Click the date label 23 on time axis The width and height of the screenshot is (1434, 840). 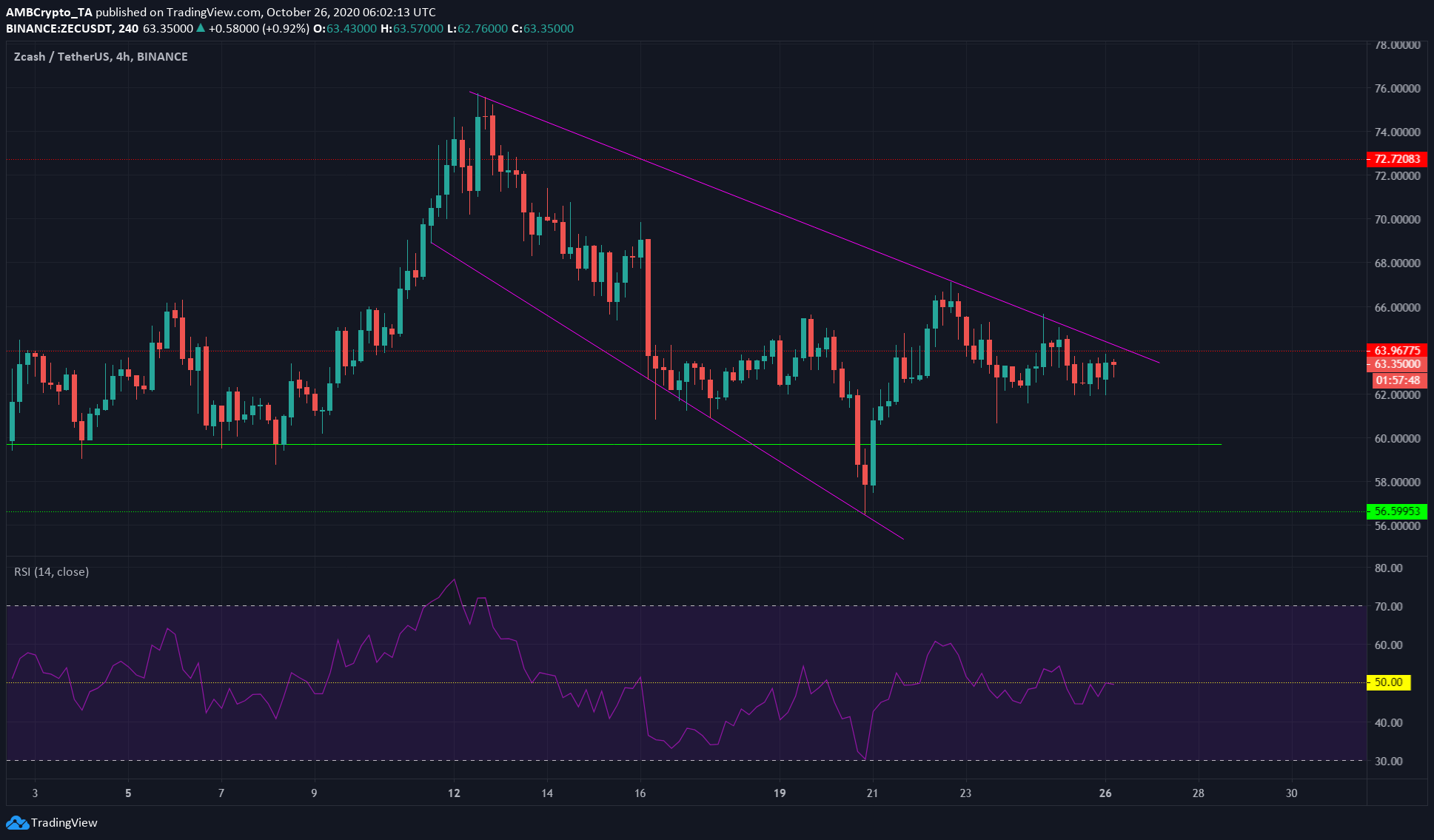tap(965, 793)
